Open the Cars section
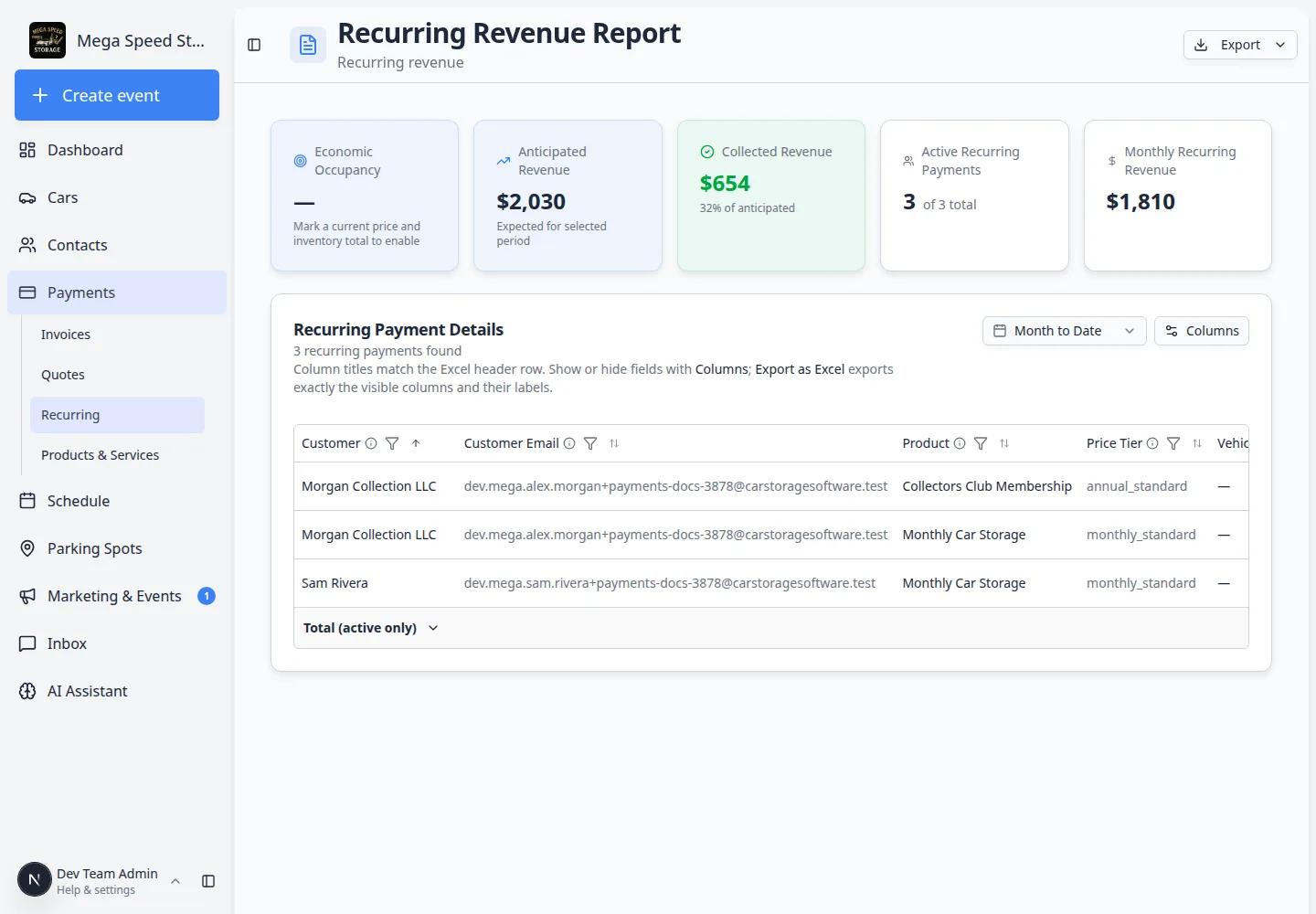The width and height of the screenshot is (1316, 914). [x=117, y=197]
